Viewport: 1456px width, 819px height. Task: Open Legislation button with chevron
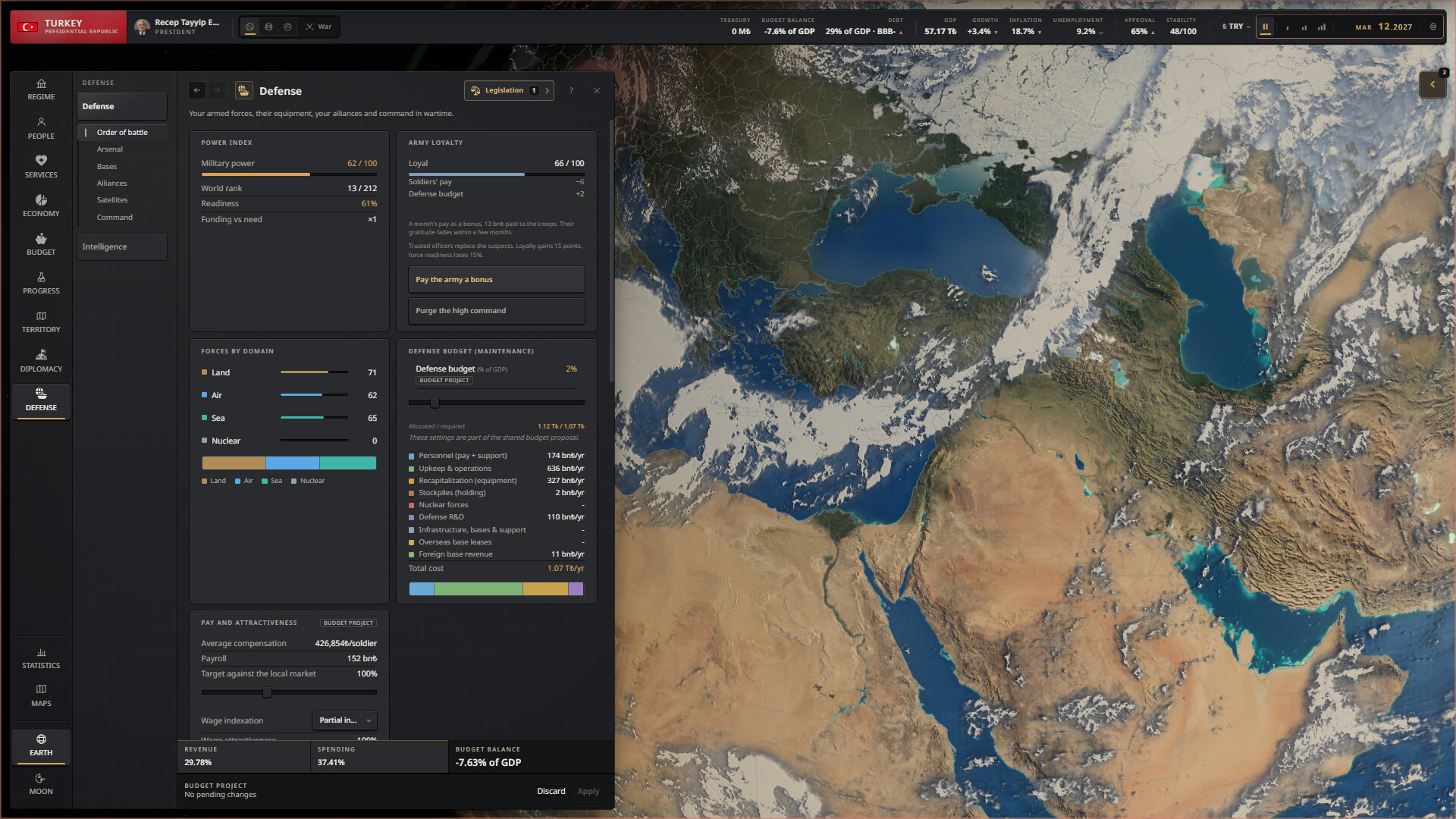click(x=509, y=90)
